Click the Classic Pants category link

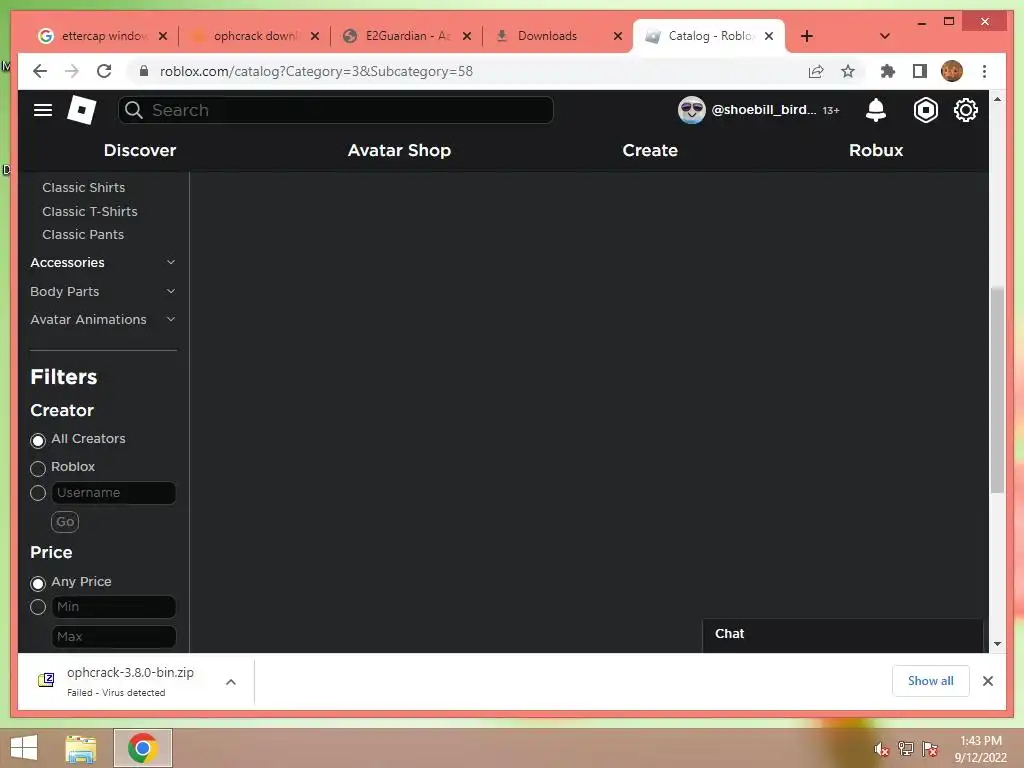tap(83, 234)
